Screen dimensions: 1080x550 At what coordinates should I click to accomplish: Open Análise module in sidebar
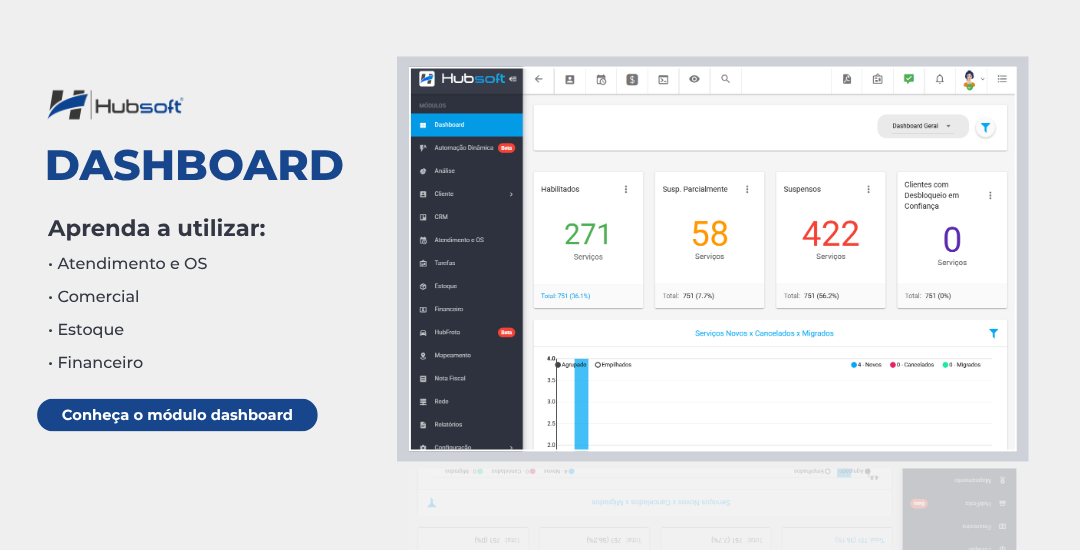point(467,171)
